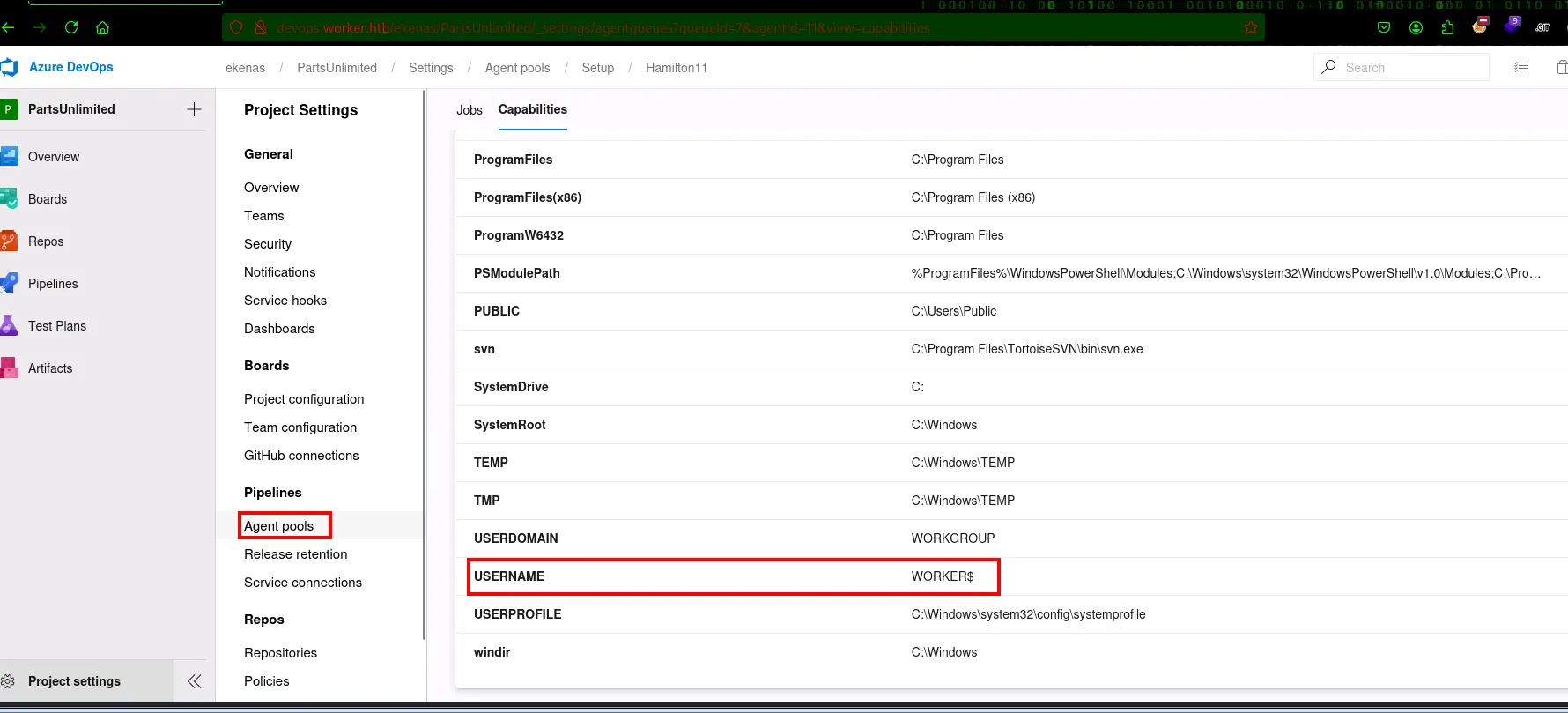Open Service connections settings

click(303, 583)
